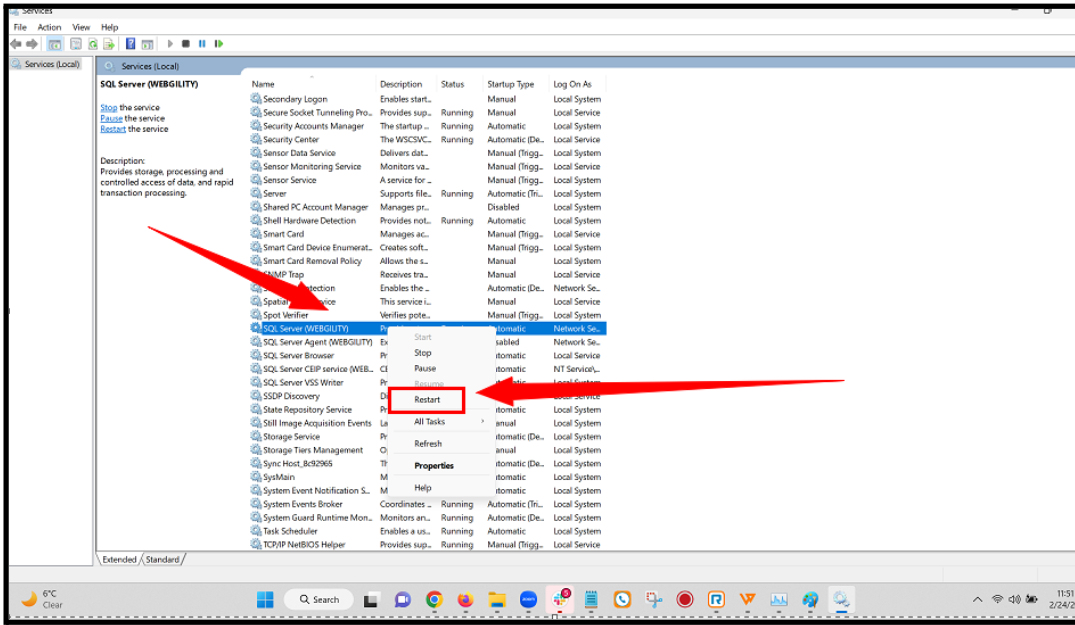This screenshot has width=1075, height=625.
Task: Toggle the Show/Hide Console Tree toolbar icon
Action: click(55, 44)
